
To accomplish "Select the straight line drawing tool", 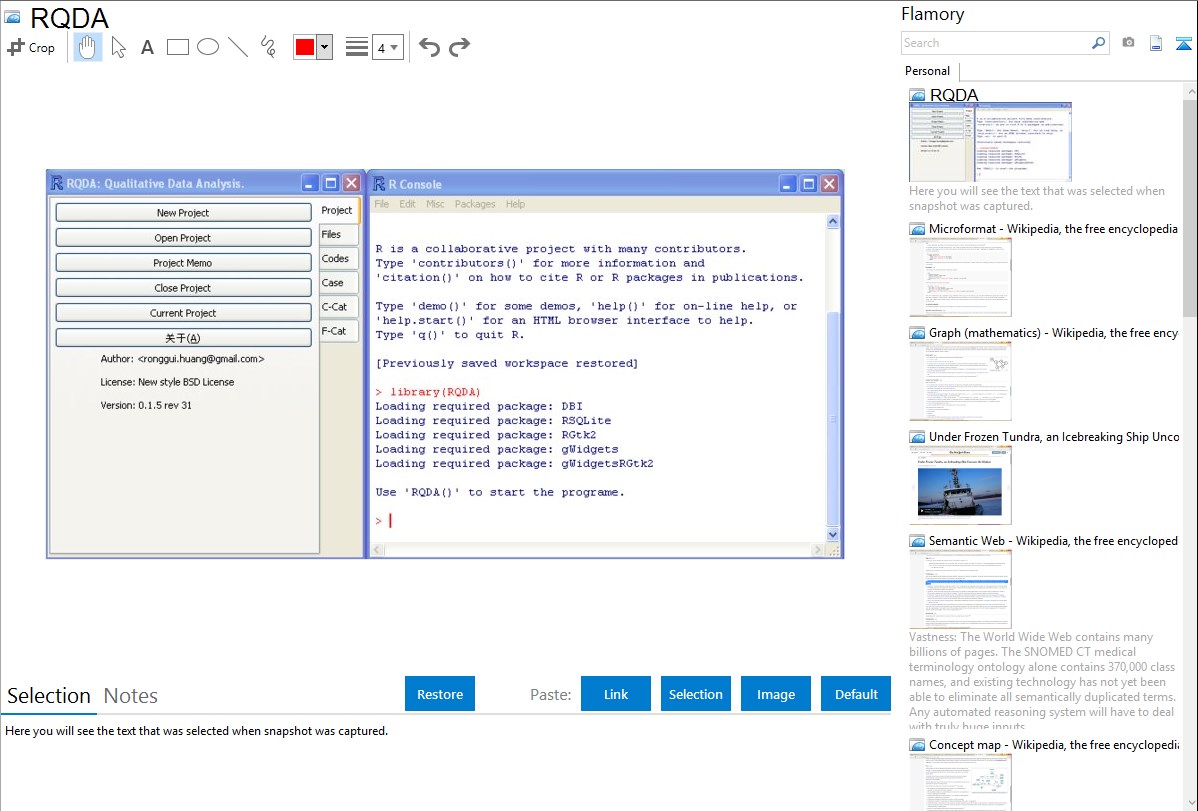I will pyautogui.click(x=237, y=47).
